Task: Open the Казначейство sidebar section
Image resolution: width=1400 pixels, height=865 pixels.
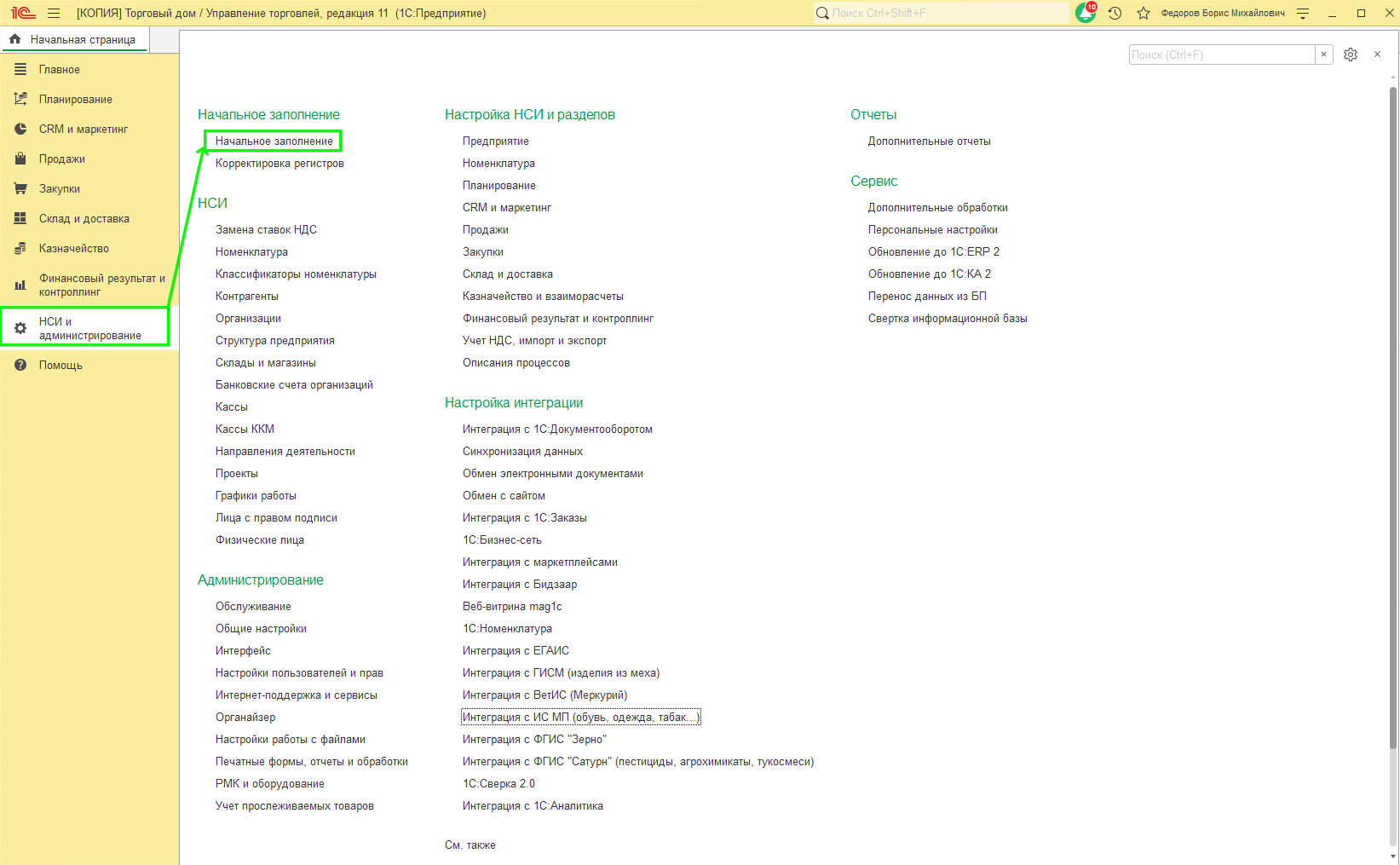Action: point(73,249)
